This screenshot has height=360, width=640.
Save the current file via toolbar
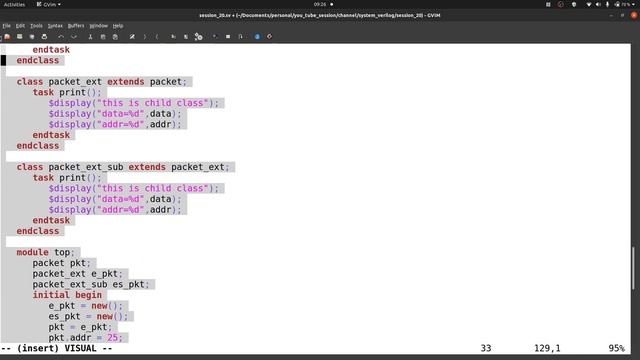(19, 37)
